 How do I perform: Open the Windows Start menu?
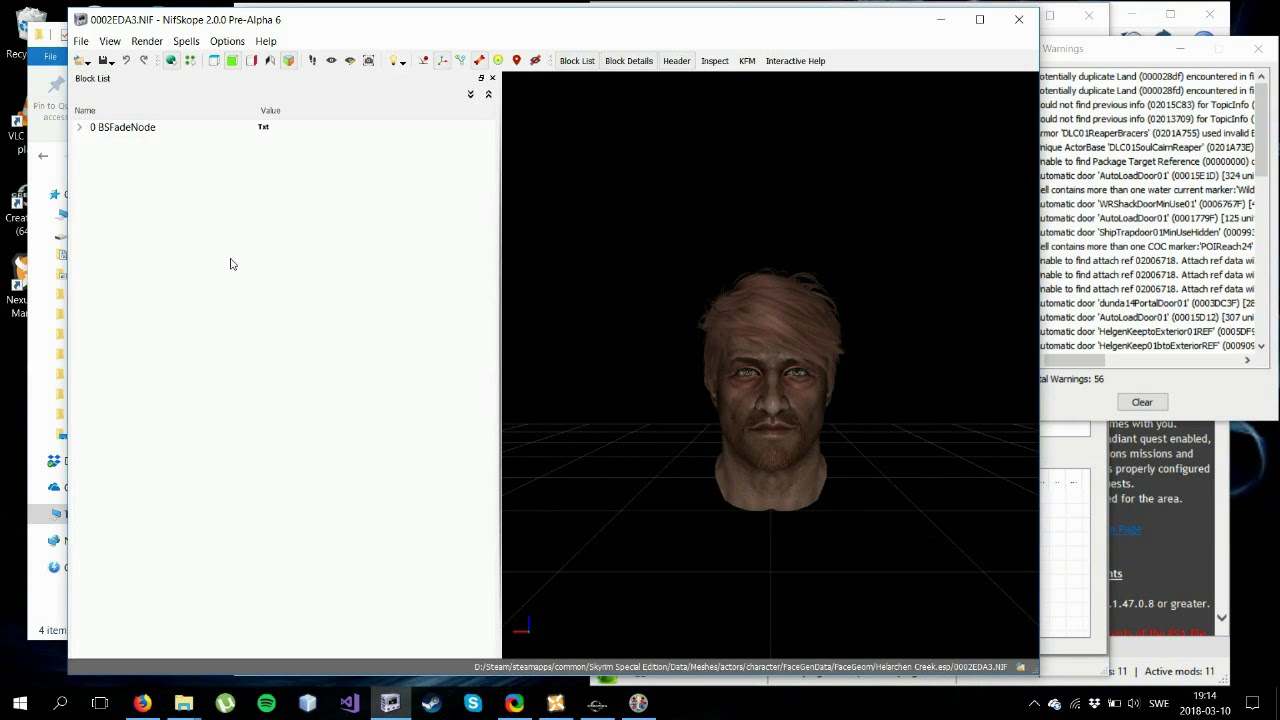20,703
